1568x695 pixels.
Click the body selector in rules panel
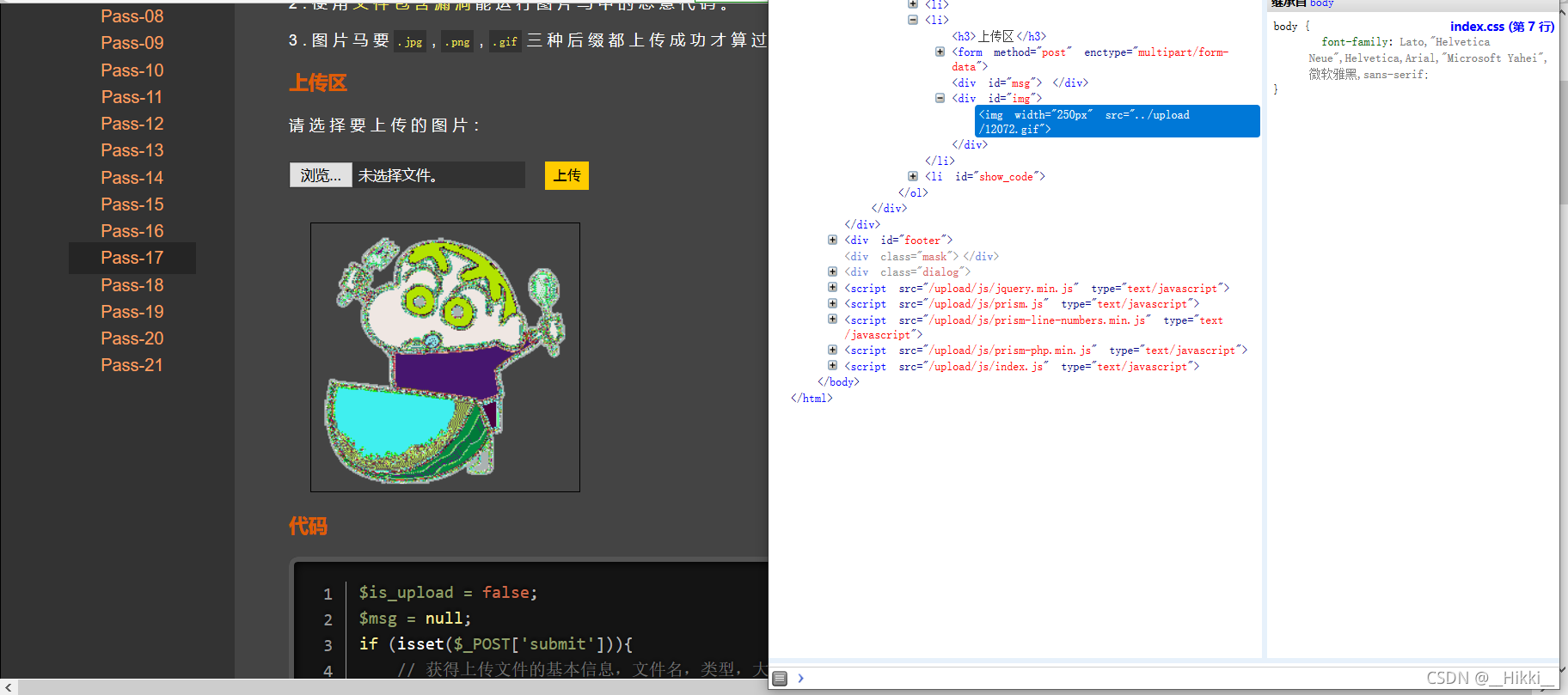tap(1285, 27)
